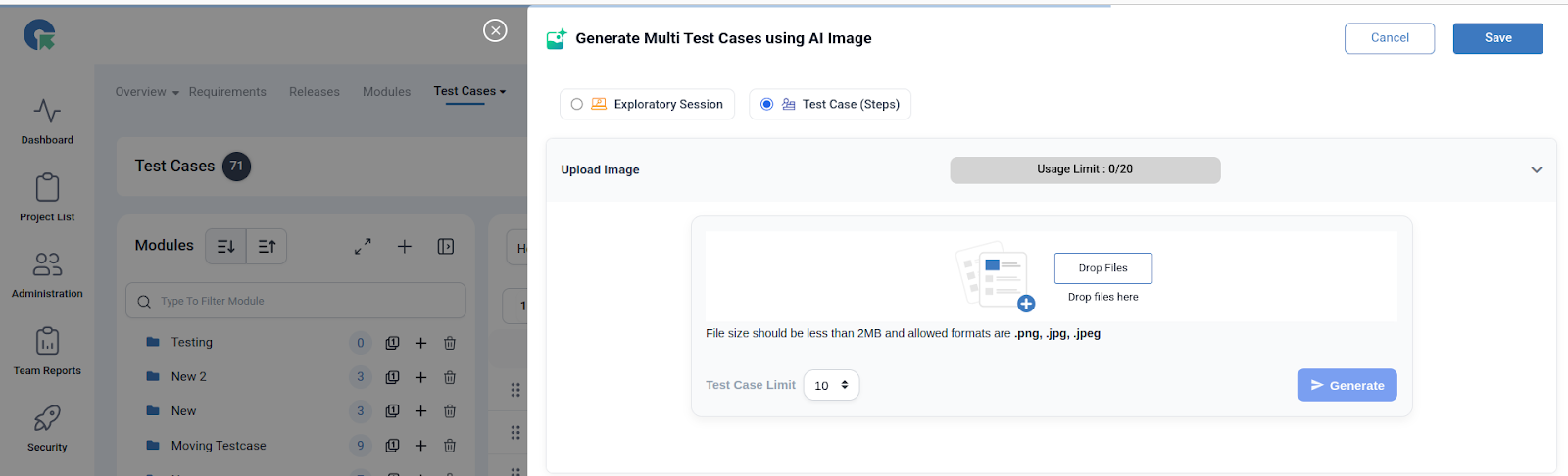This screenshot has width=1568, height=476.
Task: Switch to the Requirements tab
Action: click(x=227, y=92)
